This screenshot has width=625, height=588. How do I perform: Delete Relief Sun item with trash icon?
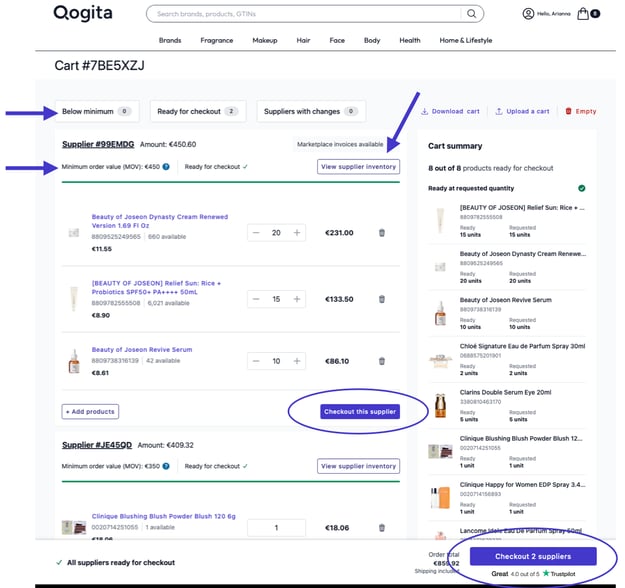click(x=381, y=299)
